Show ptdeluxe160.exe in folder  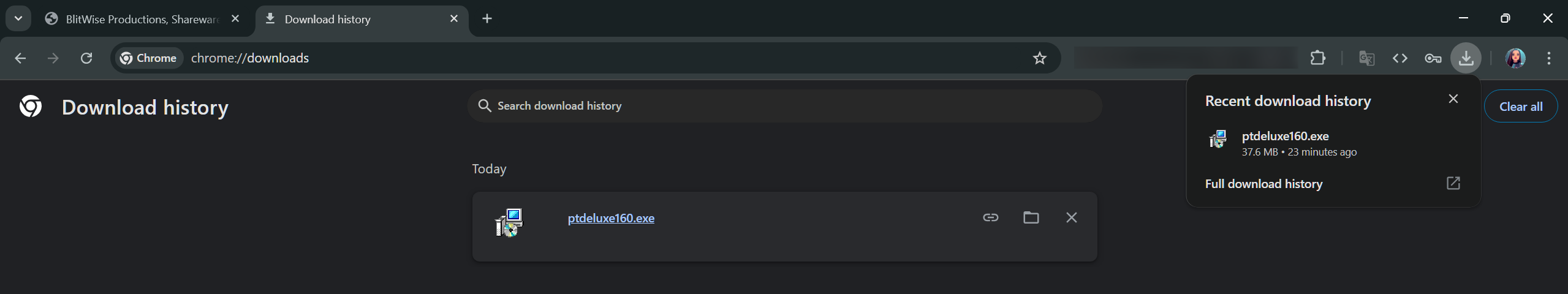click(x=1031, y=217)
